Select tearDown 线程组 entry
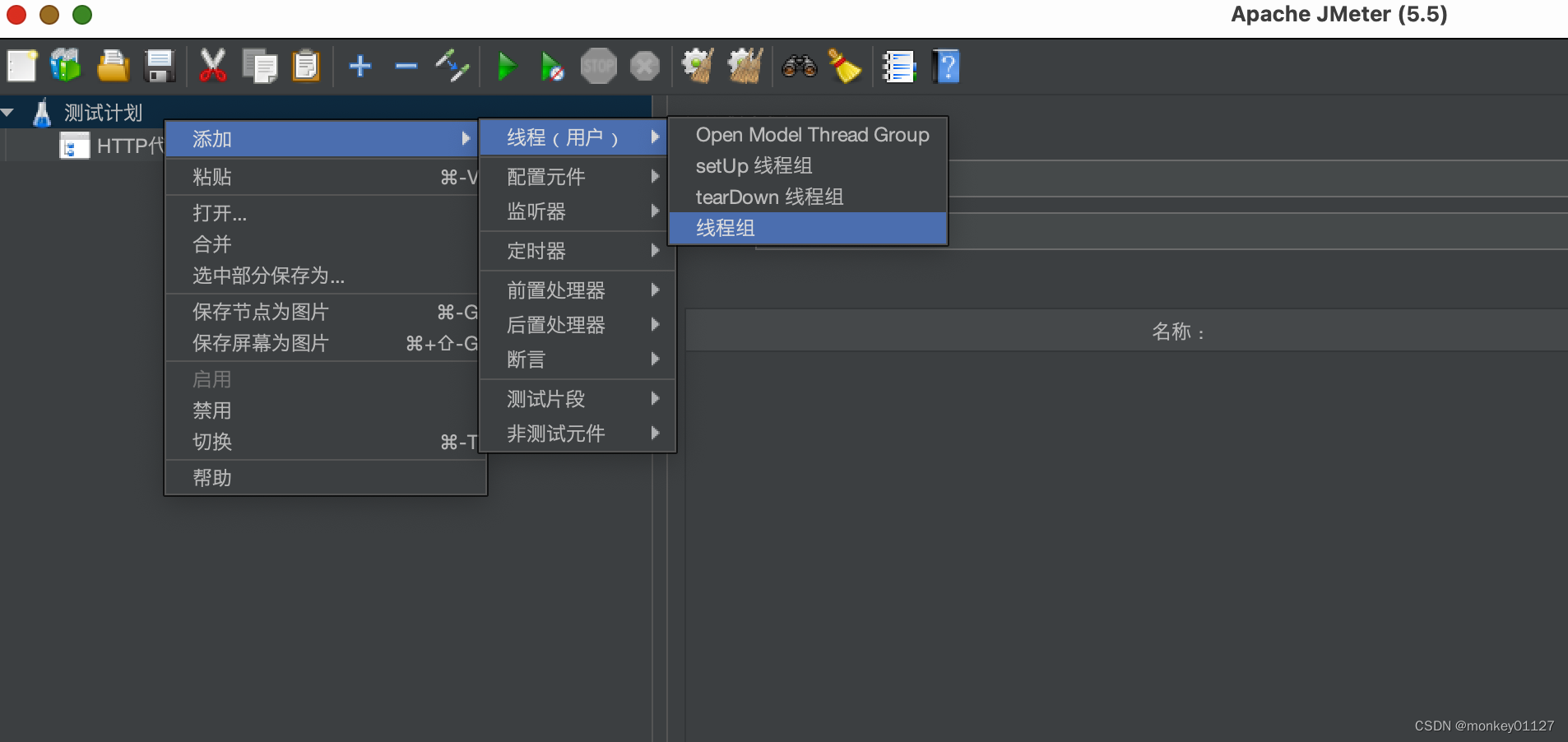This screenshot has height=742, width=1568. tap(808, 197)
